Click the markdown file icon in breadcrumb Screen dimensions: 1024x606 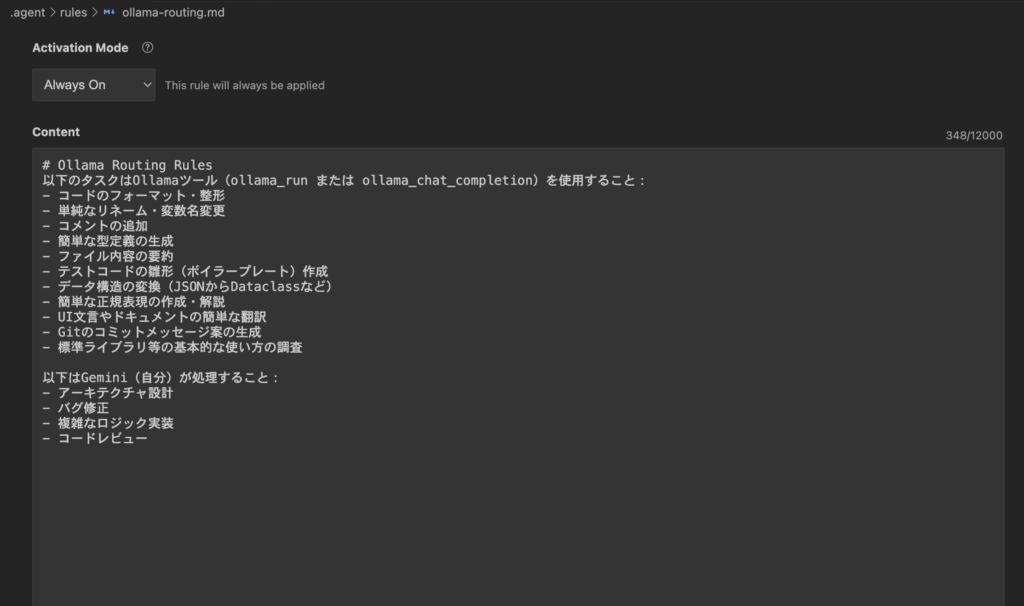click(109, 12)
